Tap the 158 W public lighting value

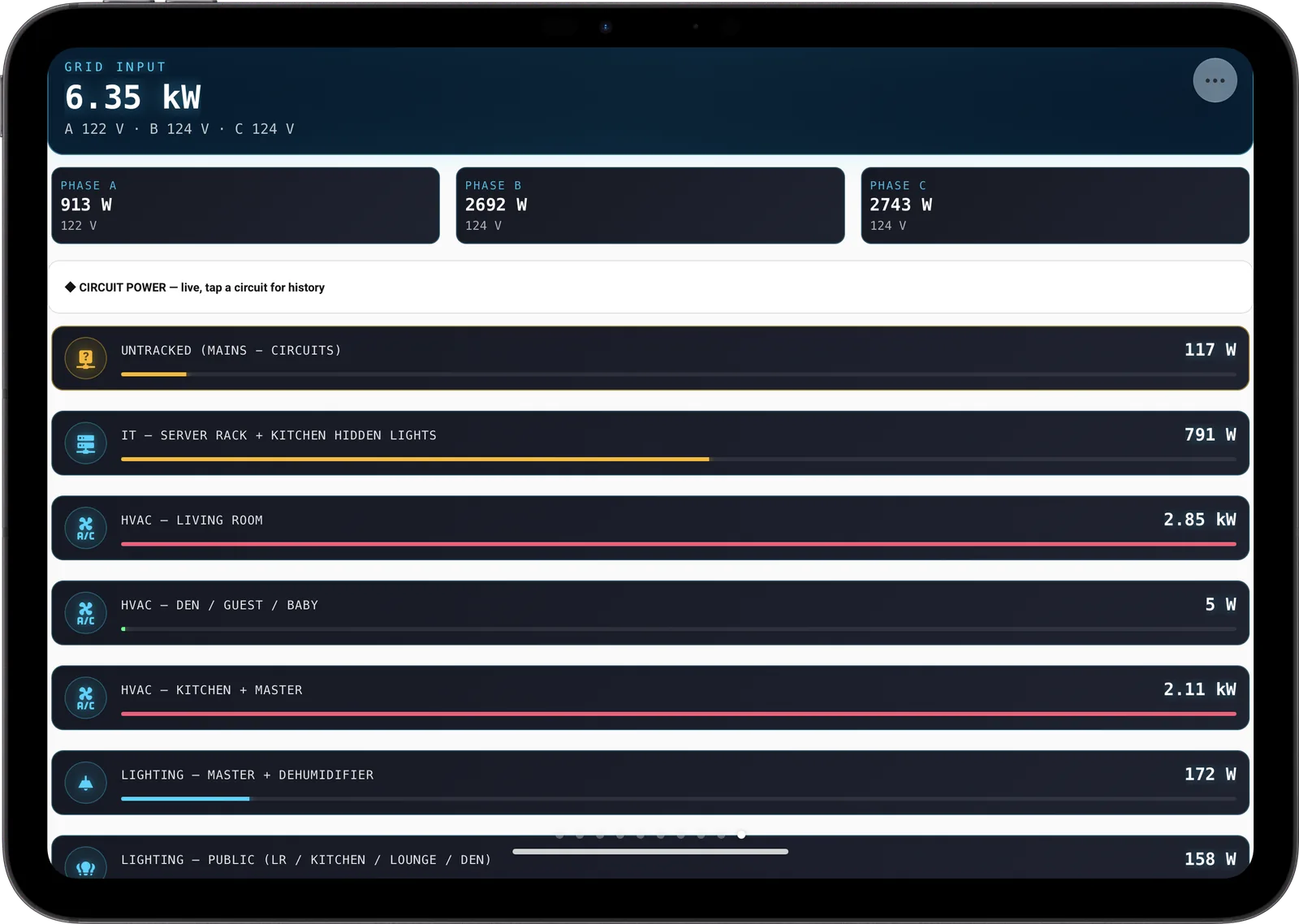click(x=1210, y=859)
